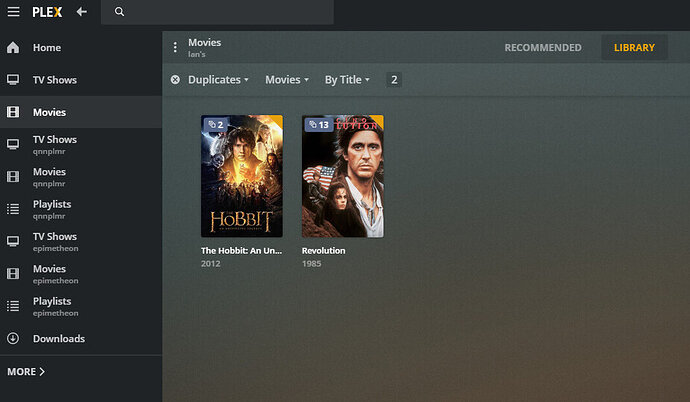
Task: Clear the Duplicates filter with X icon
Action: click(175, 80)
